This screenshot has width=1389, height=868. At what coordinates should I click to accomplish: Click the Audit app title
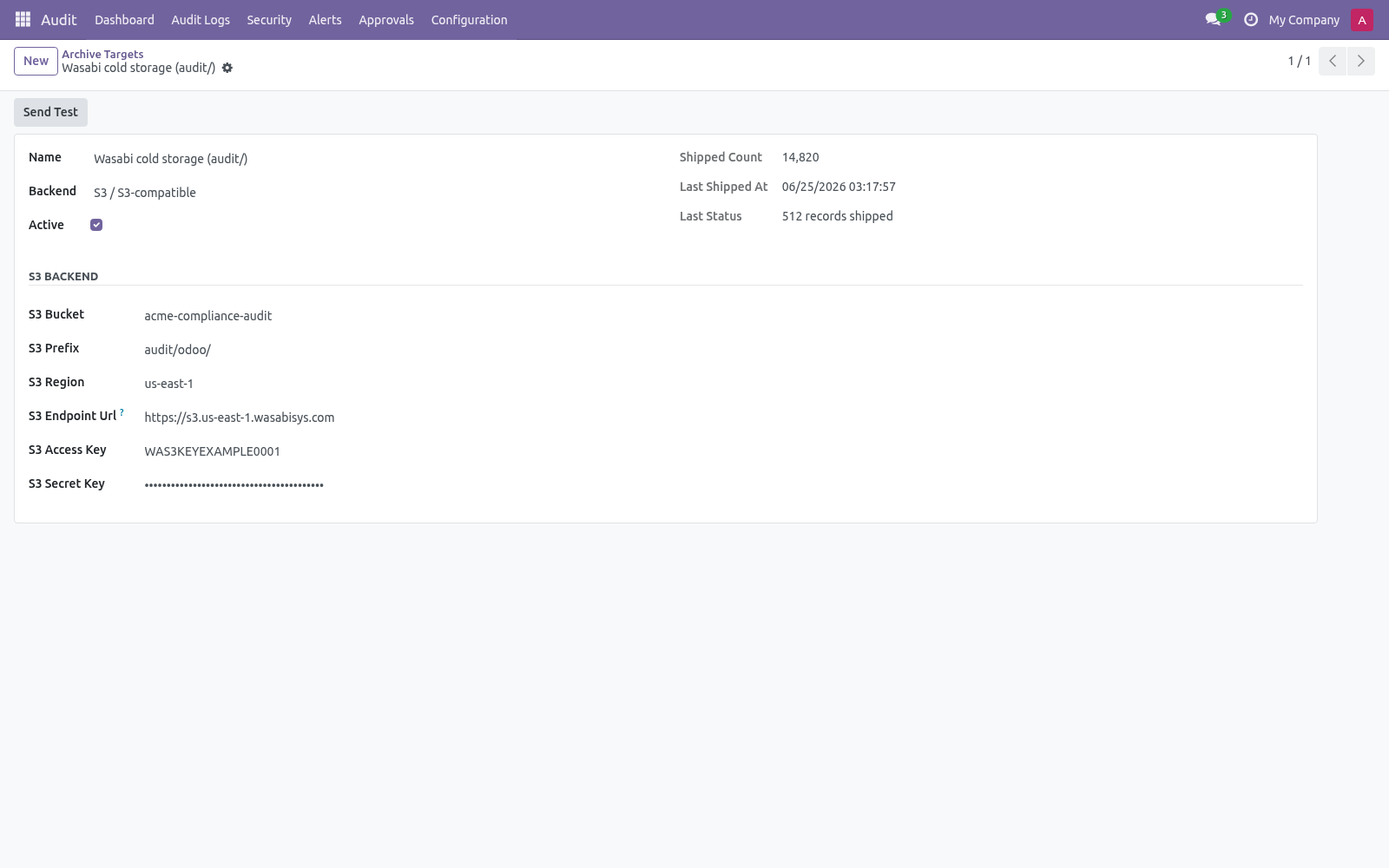pos(59,19)
